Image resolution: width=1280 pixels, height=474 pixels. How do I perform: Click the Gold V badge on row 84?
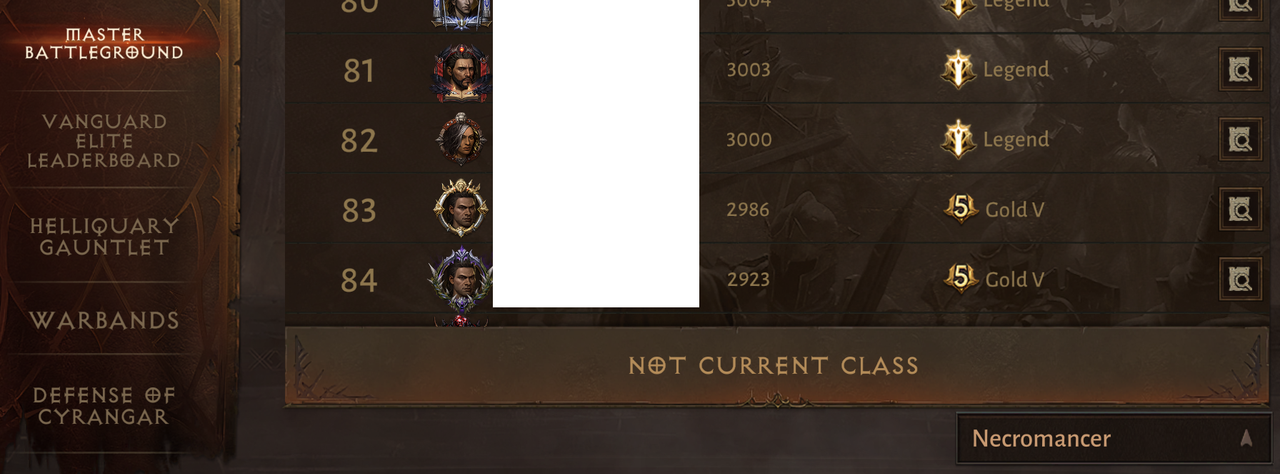point(961,279)
